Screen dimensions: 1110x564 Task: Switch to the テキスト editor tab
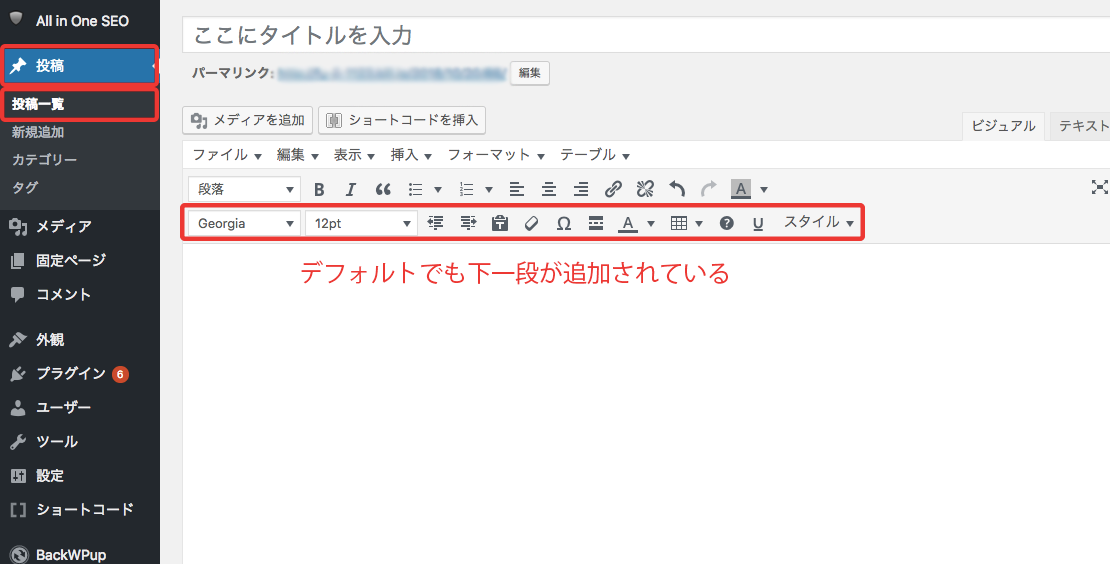[x=1082, y=126]
